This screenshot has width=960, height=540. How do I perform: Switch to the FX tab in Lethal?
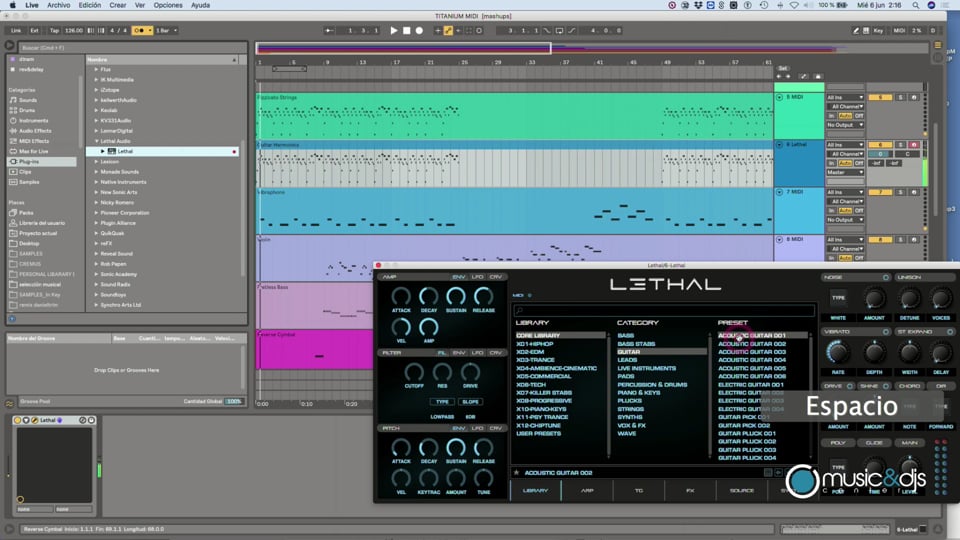pyautogui.click(x=690, y=490)
